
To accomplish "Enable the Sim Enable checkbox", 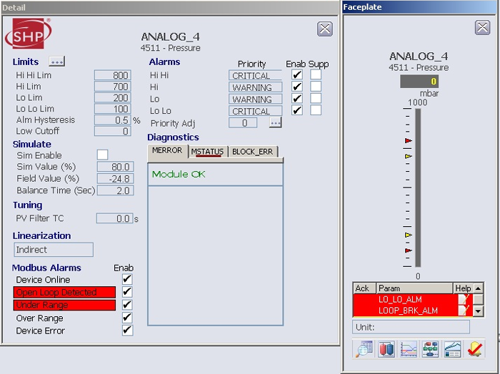I will click(x=102, y=155).
